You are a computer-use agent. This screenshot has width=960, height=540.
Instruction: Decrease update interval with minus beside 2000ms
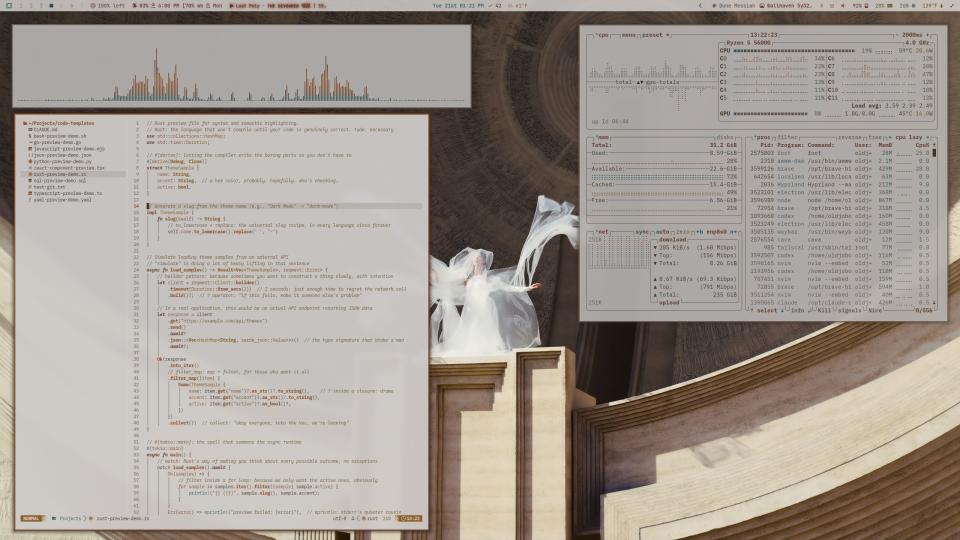point(897,35)
